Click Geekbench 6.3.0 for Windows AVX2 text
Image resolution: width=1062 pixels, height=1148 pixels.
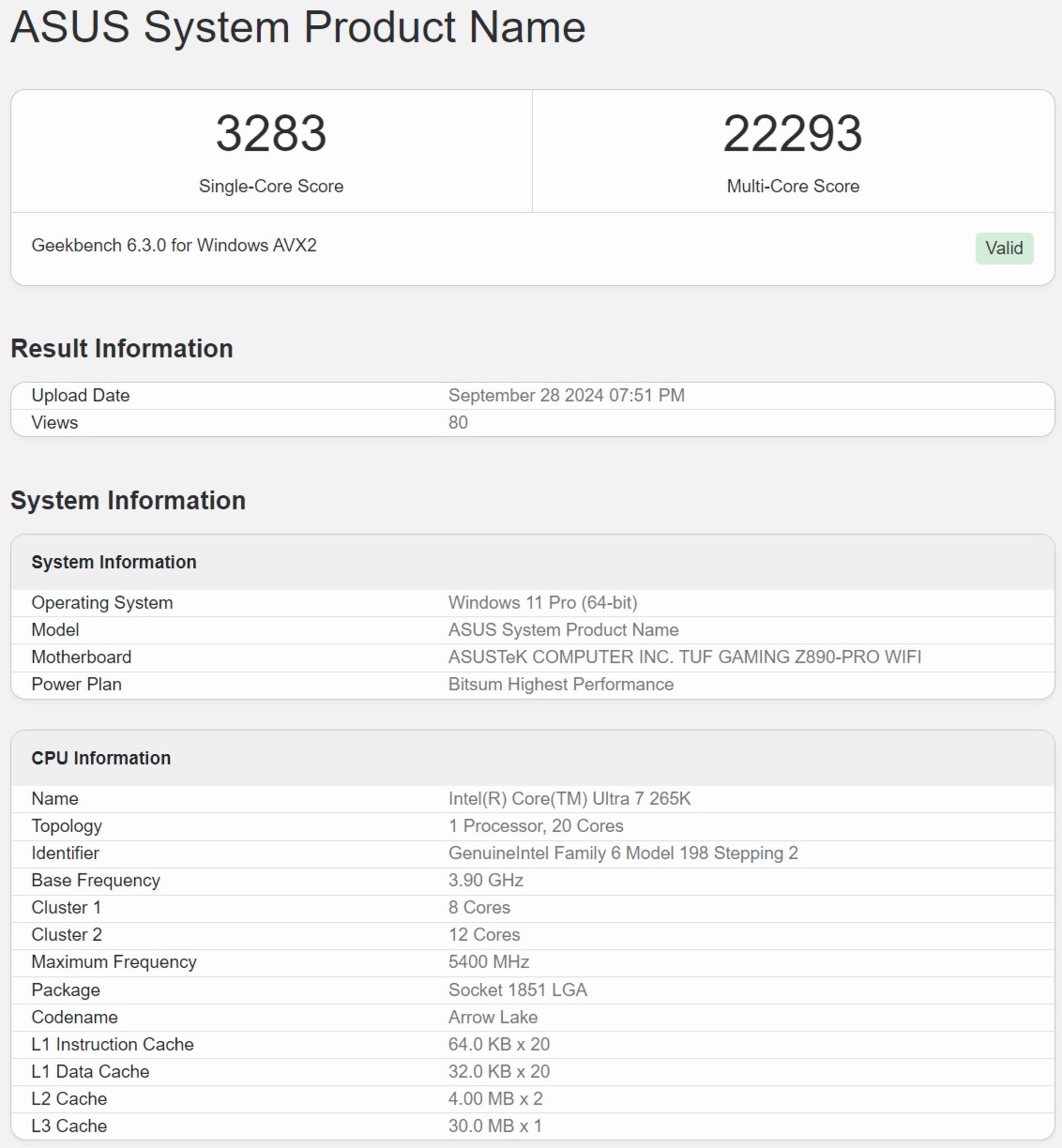174,246
